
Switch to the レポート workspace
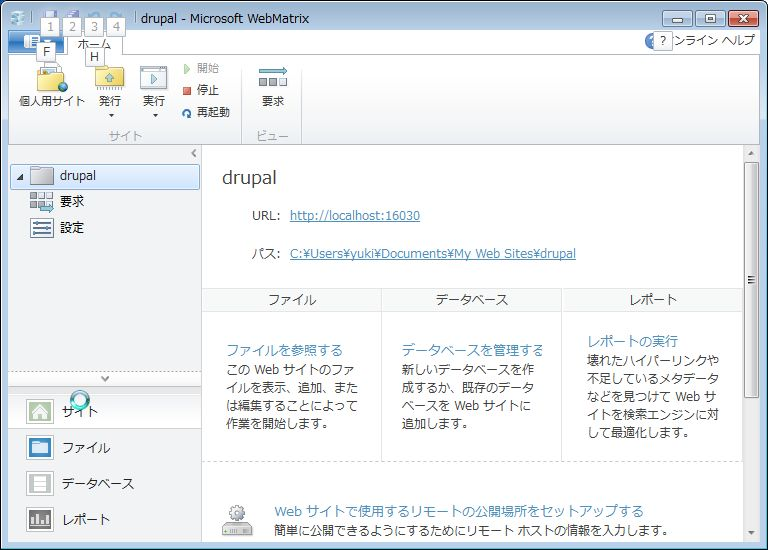coord(86,519)
